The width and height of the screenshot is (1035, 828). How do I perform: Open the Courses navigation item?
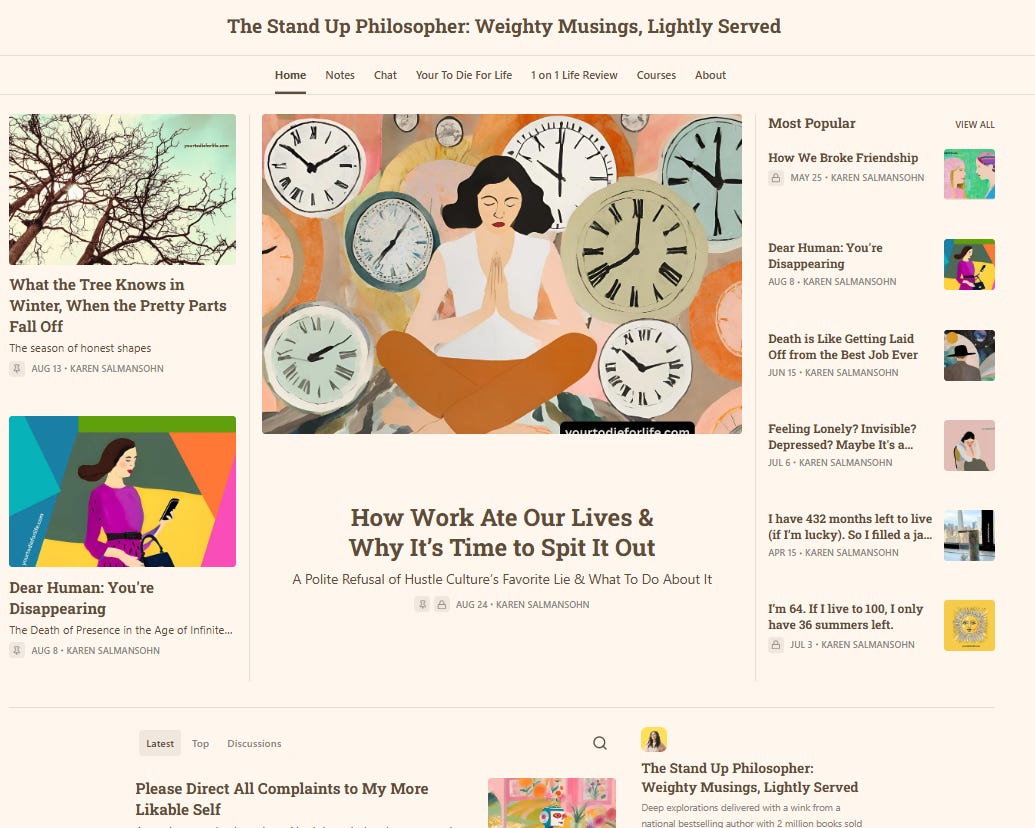[655, 75]
